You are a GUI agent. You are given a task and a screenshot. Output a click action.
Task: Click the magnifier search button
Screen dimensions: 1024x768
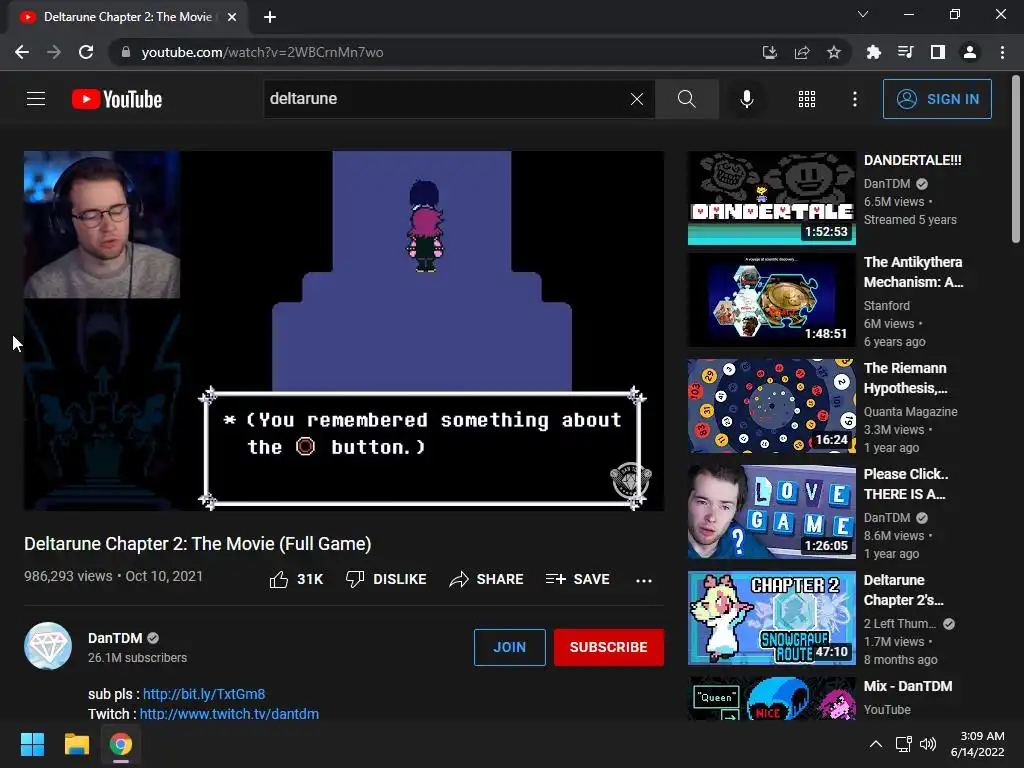coord(686,99)
